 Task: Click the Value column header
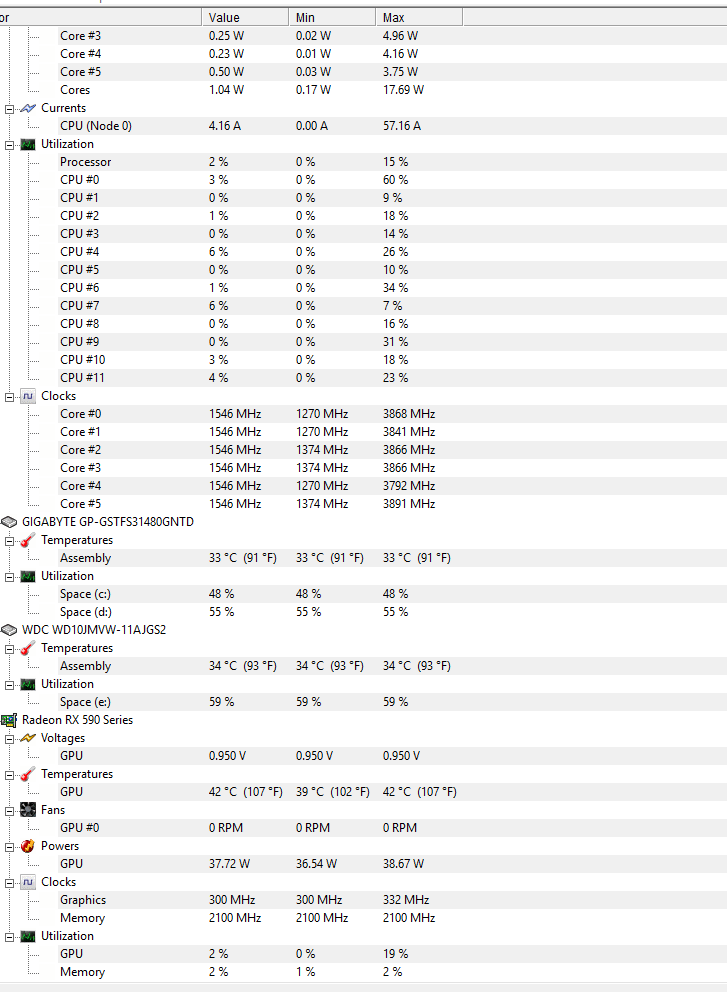(x=245, y=17)
